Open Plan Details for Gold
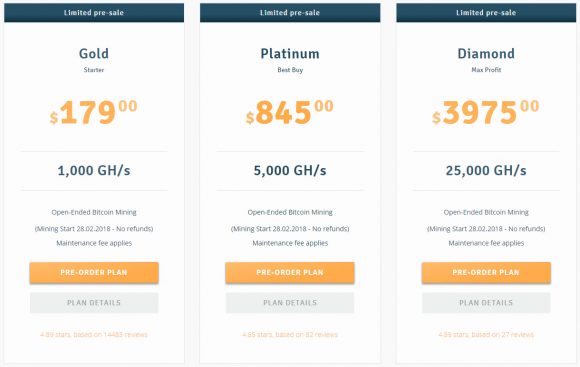580x367 pixels. pyautogui.click(x=94, y=303)
